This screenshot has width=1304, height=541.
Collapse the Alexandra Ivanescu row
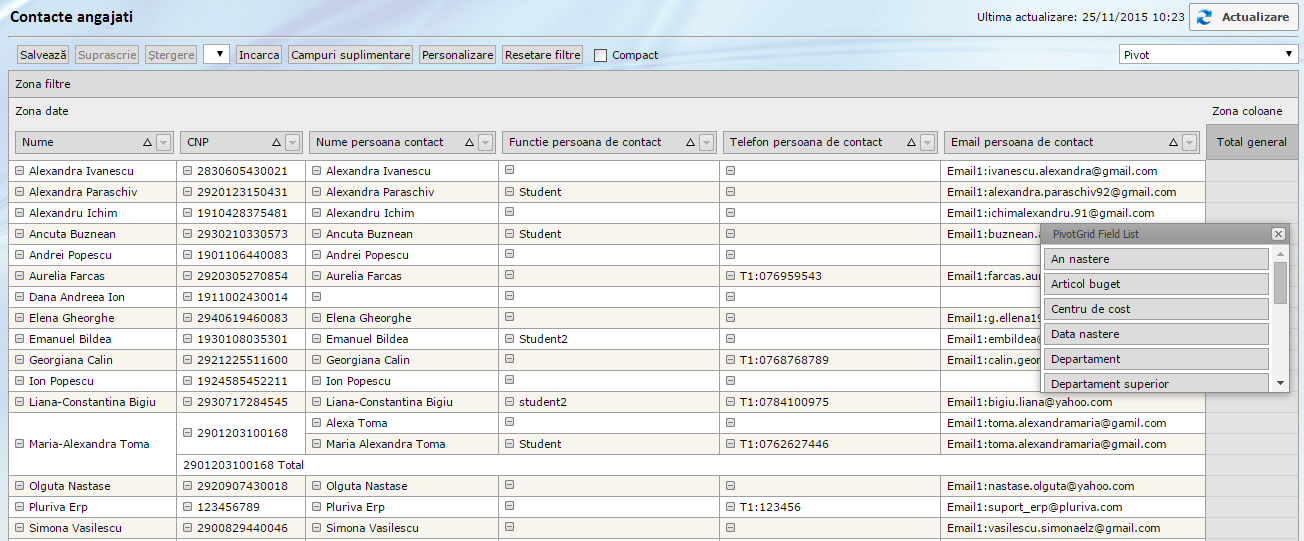pyautogui.click(x=19, y=172)
